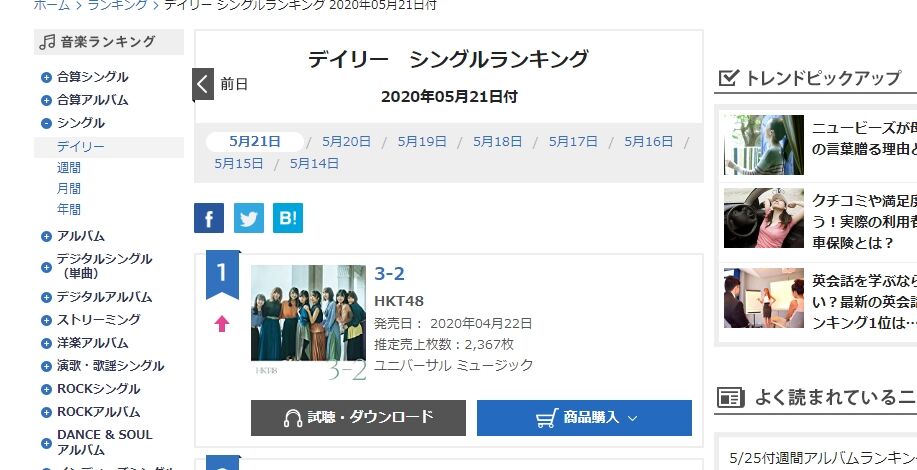Expand ROCKアルバム plus icon
This screenshot has height=470, width=917.
point(46,413)
